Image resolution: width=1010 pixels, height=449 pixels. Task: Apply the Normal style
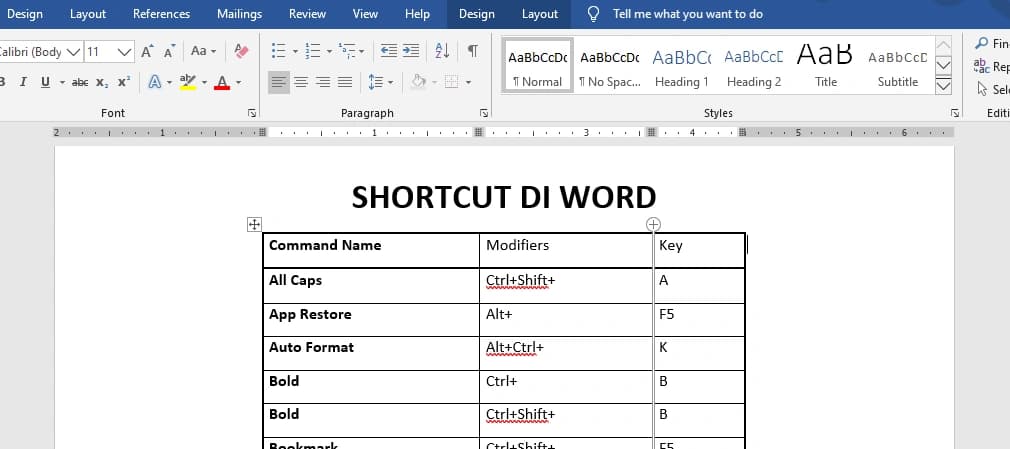[538, 65]
